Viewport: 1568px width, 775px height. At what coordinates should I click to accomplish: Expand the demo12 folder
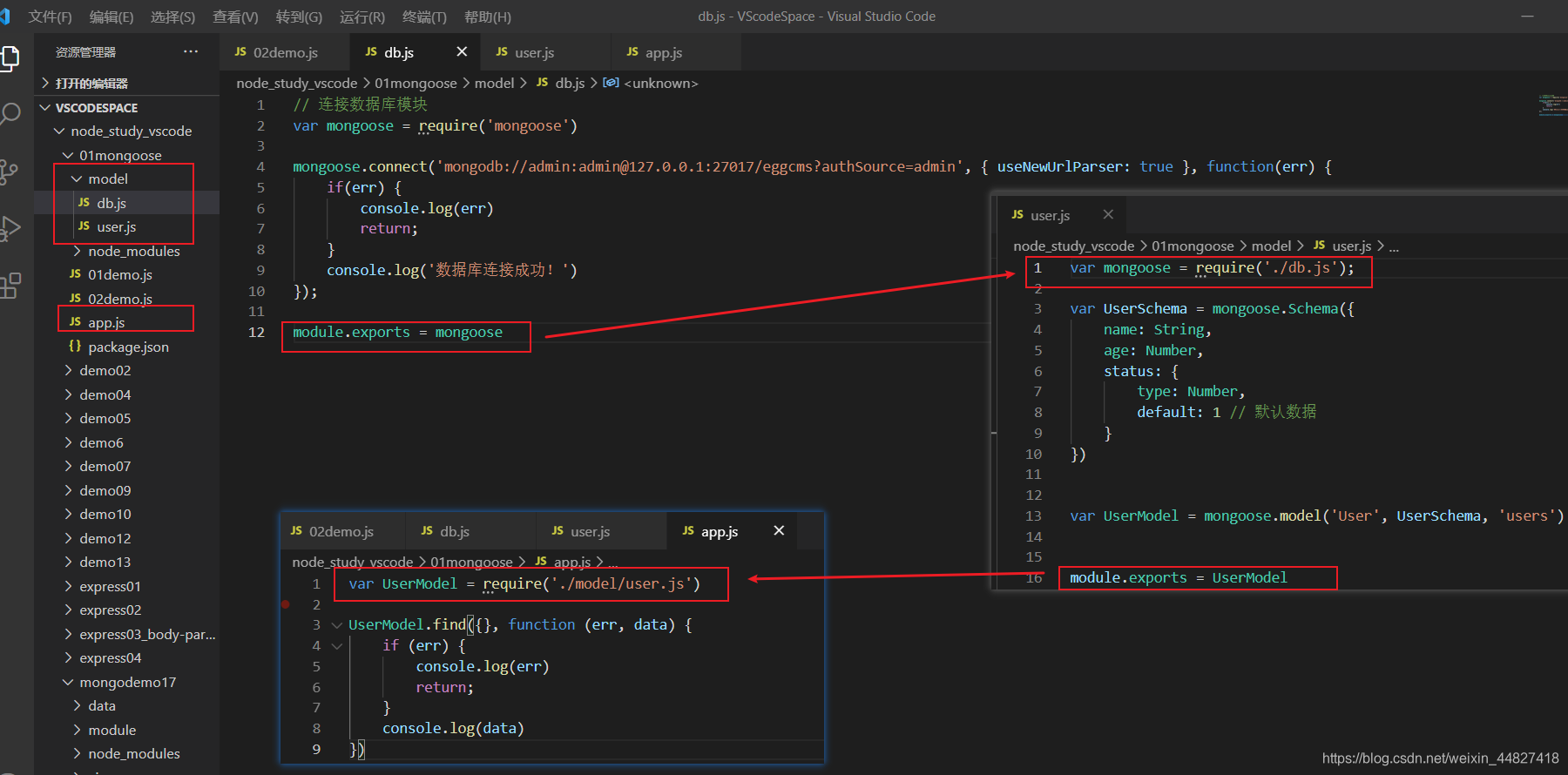68,538
